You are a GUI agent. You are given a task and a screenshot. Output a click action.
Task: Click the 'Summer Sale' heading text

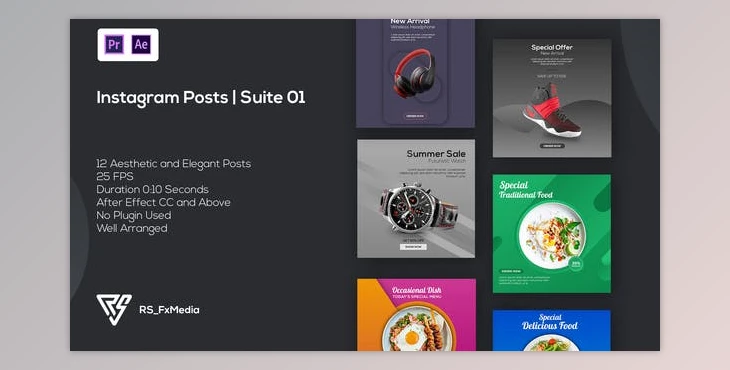pyautogui.click(x=436, y=154)
